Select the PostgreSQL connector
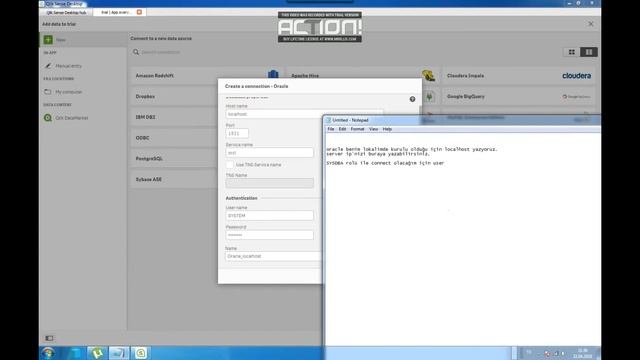 click(x=174, y=158)
